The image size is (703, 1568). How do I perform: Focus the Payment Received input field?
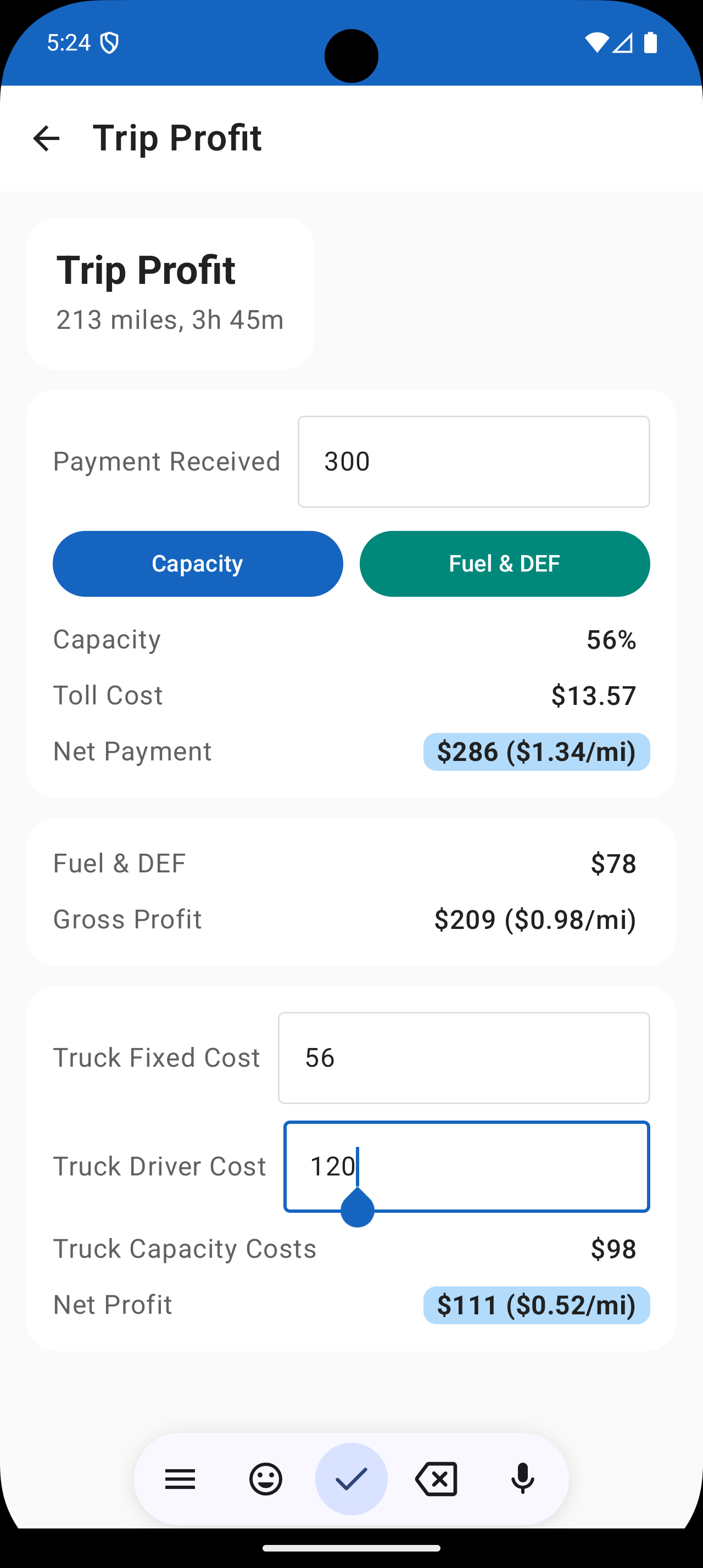click(x=473, y=461)
